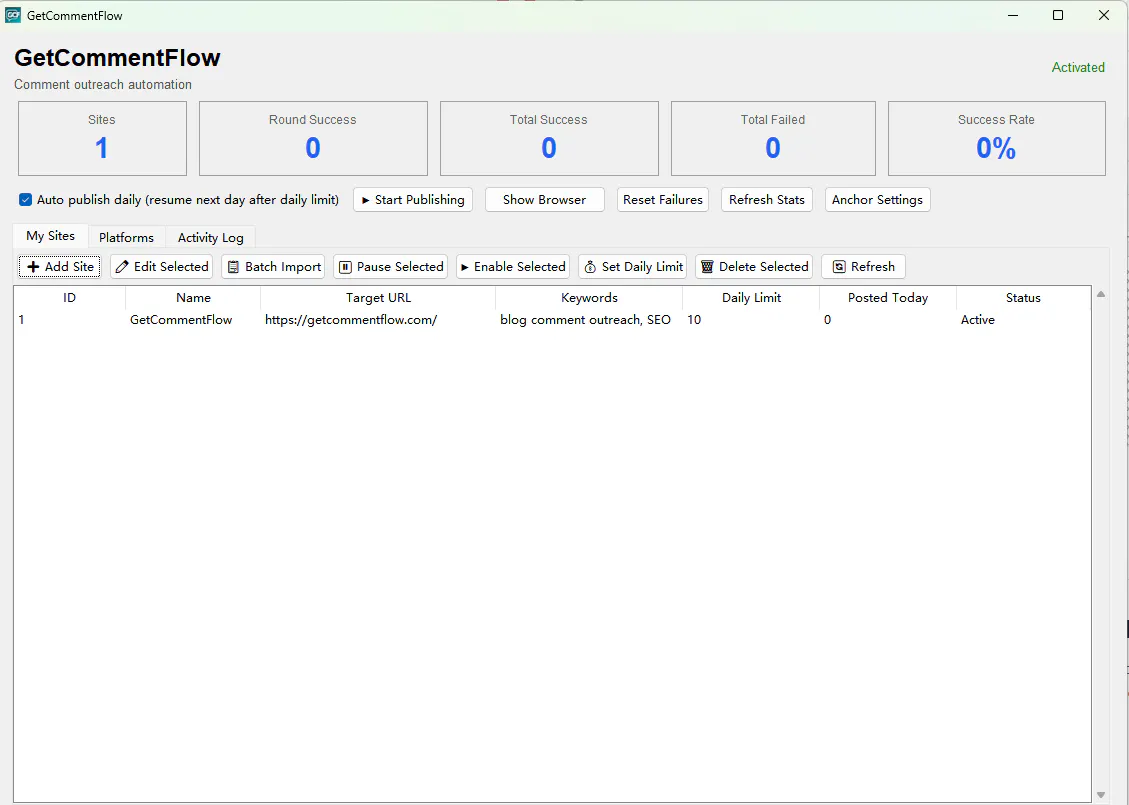Viewport: 1129px width, 805px height.
Task: Toggle the Auto publish daily checkbox
Action: (x=25, y=199)
